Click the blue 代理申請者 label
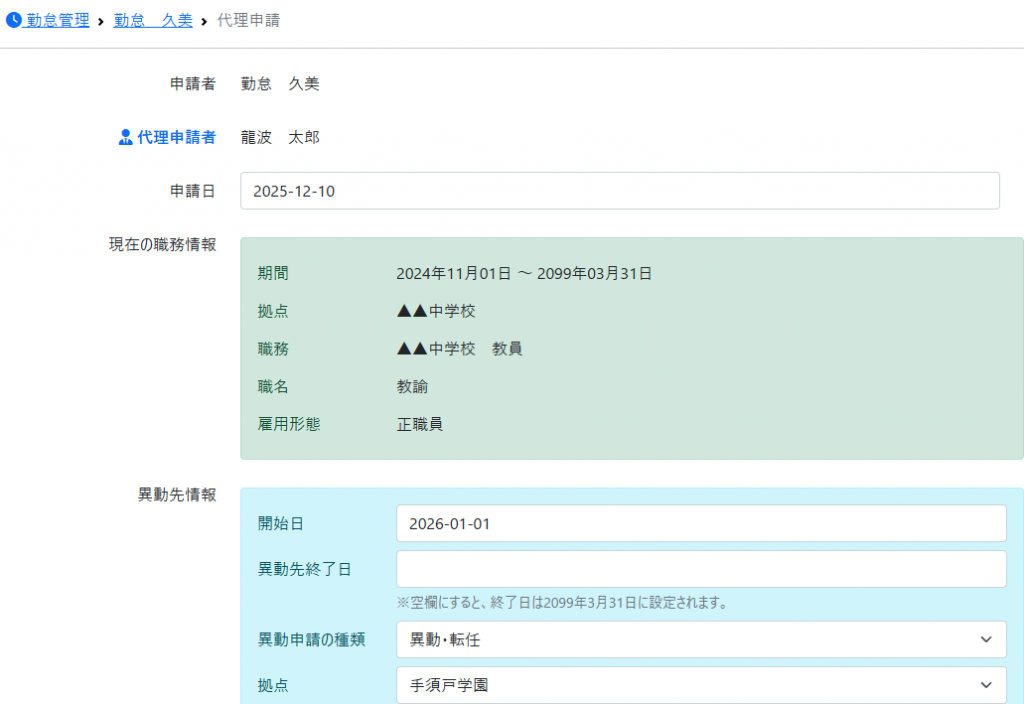Viewport: 1024px width, 704px height. tap(176, 138)
